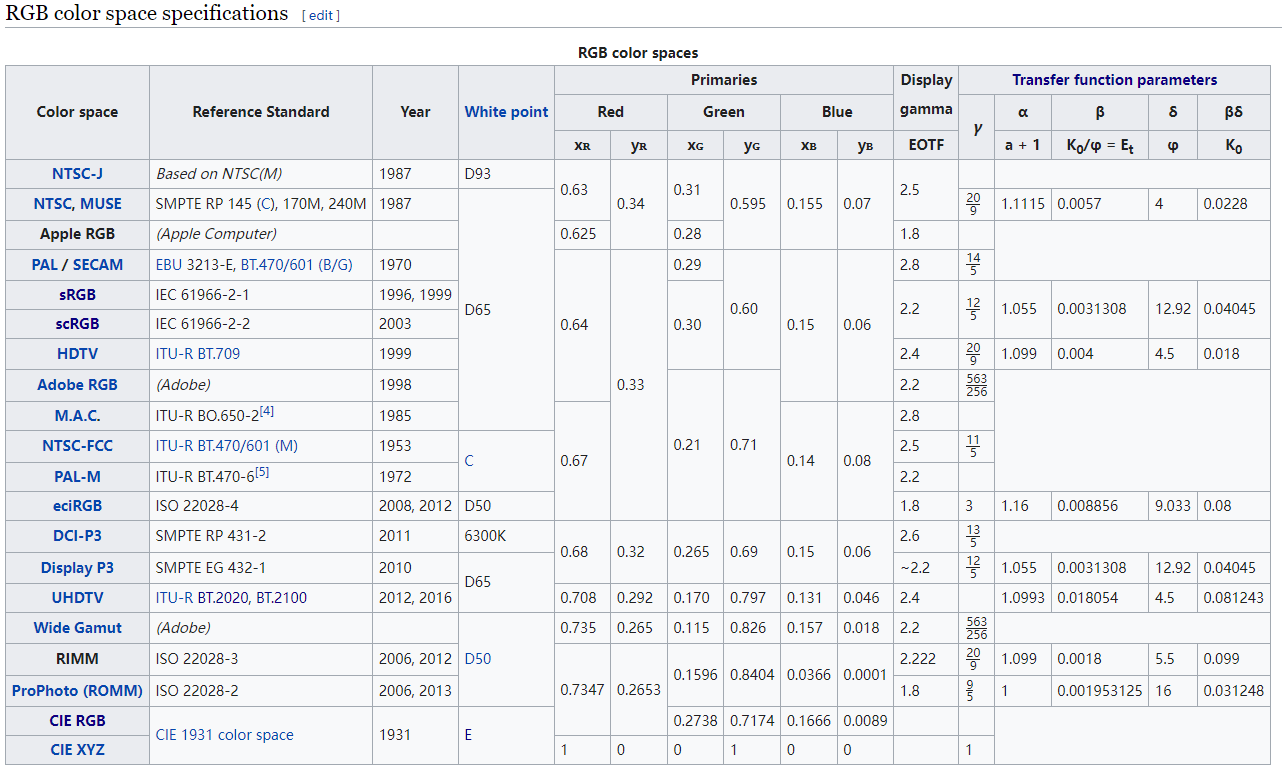
Task: Open the Display P3 color space link
Action: (x=77, y=568)
